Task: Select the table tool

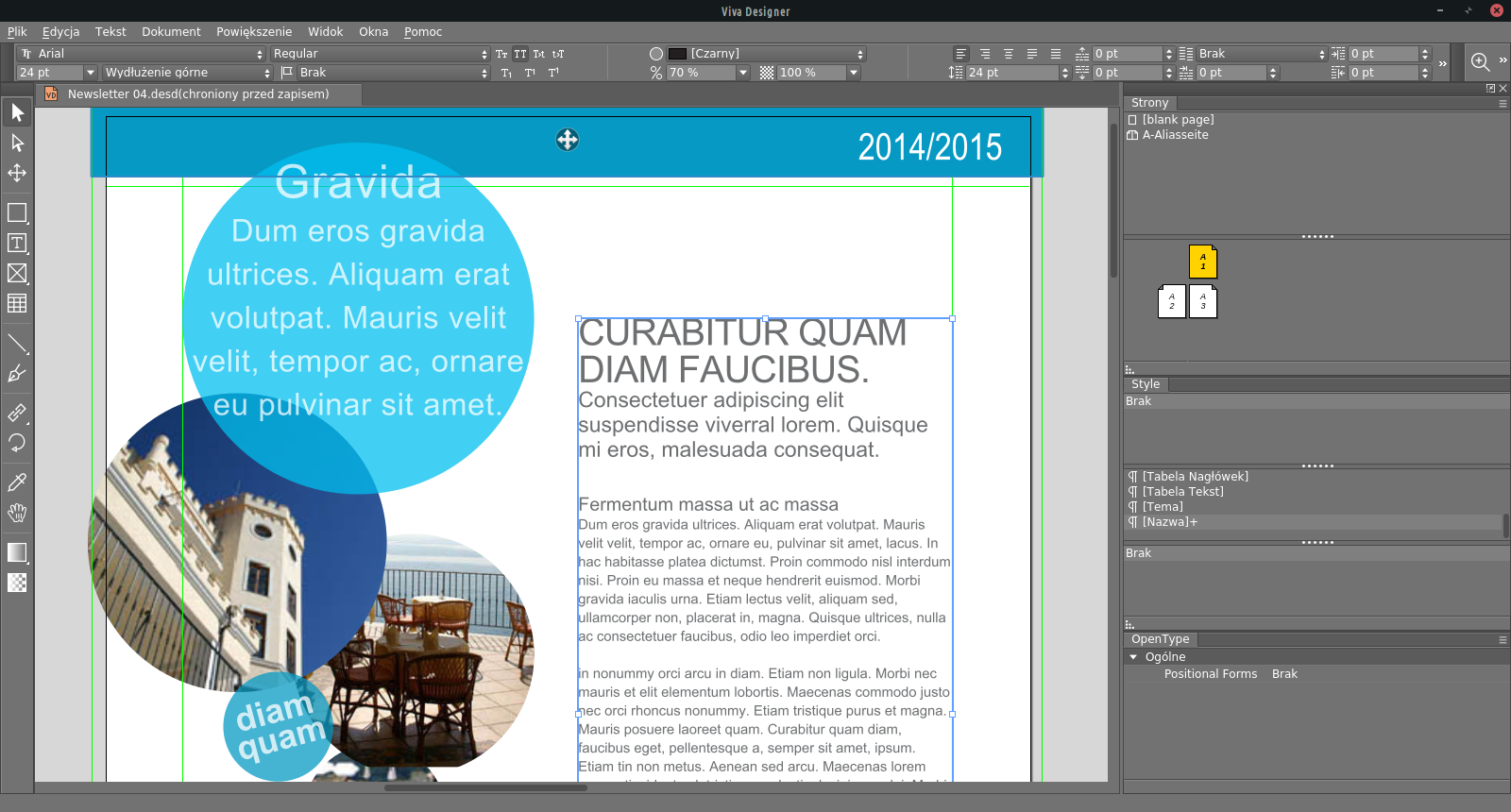Action: point(17,303)
